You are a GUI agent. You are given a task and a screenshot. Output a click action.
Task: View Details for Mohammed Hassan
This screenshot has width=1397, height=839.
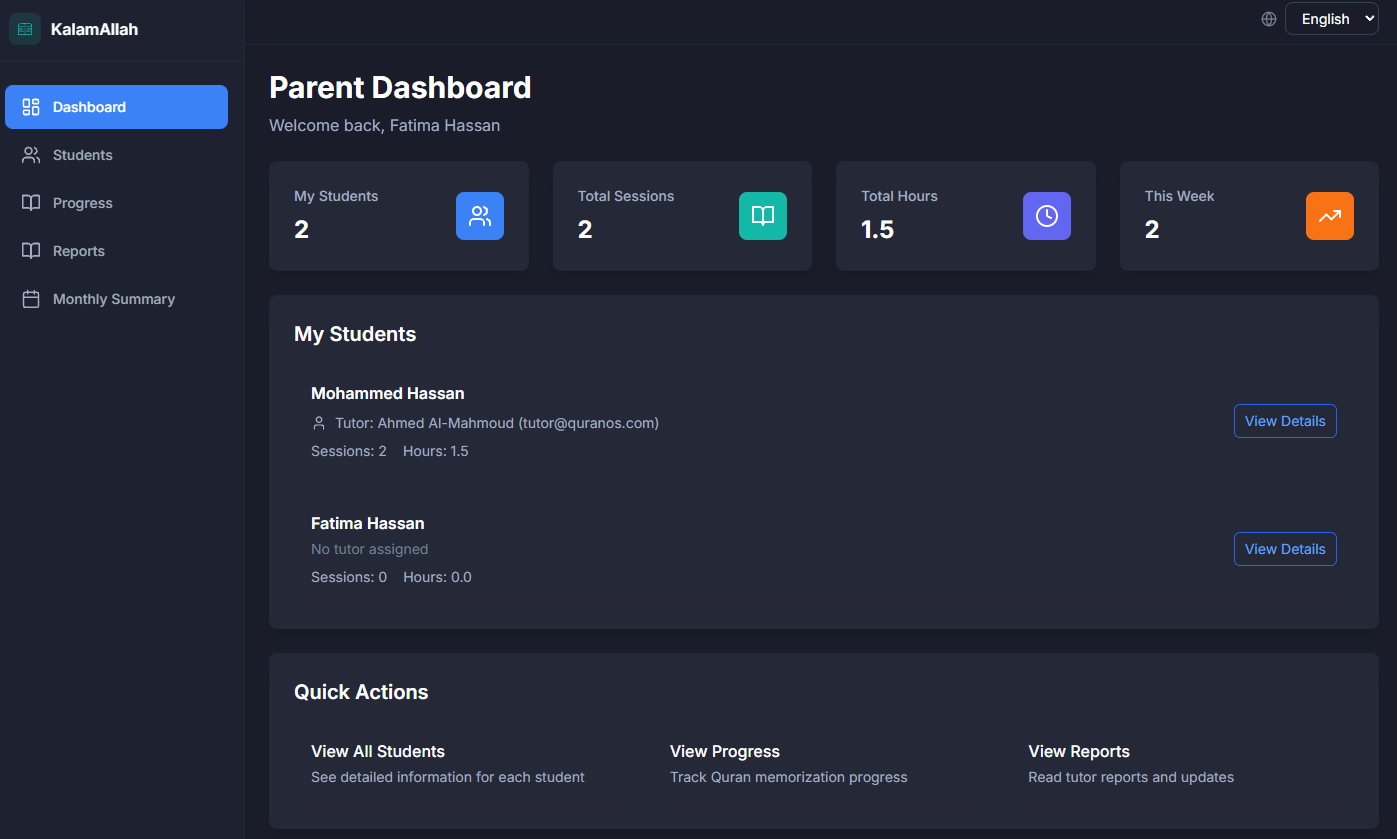[1284, 421]
